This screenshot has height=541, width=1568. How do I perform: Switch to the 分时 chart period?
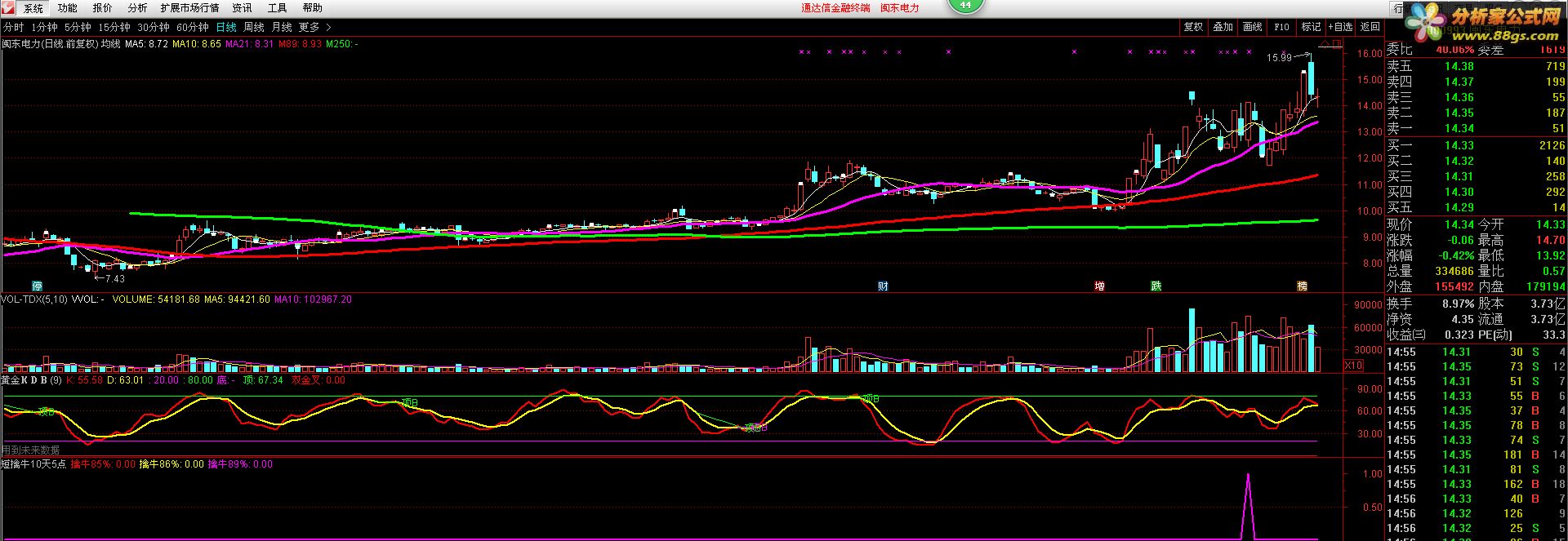point(14,28)
